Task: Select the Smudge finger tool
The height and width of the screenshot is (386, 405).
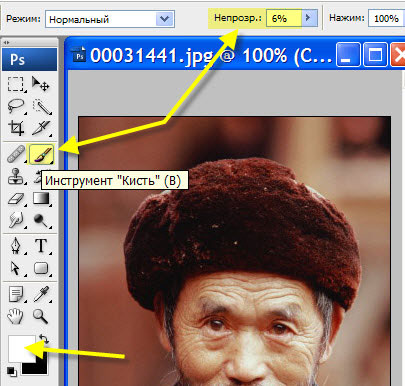Action: tap(16, 220)
